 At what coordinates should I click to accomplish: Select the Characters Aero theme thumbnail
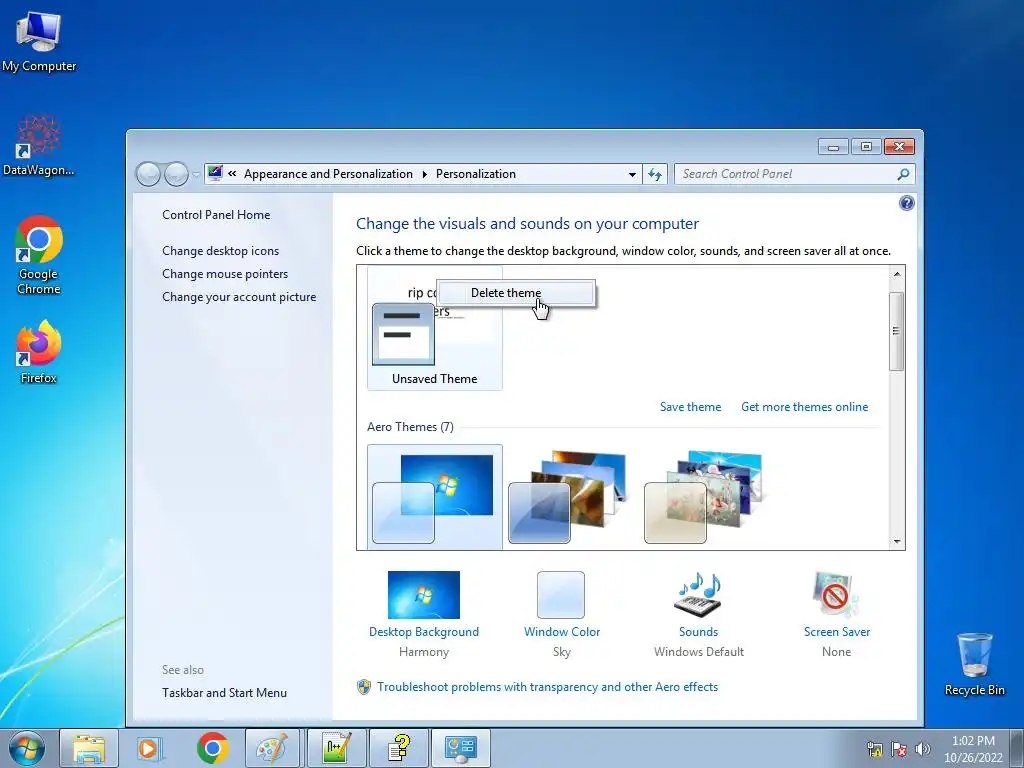[x=705, y=497]
